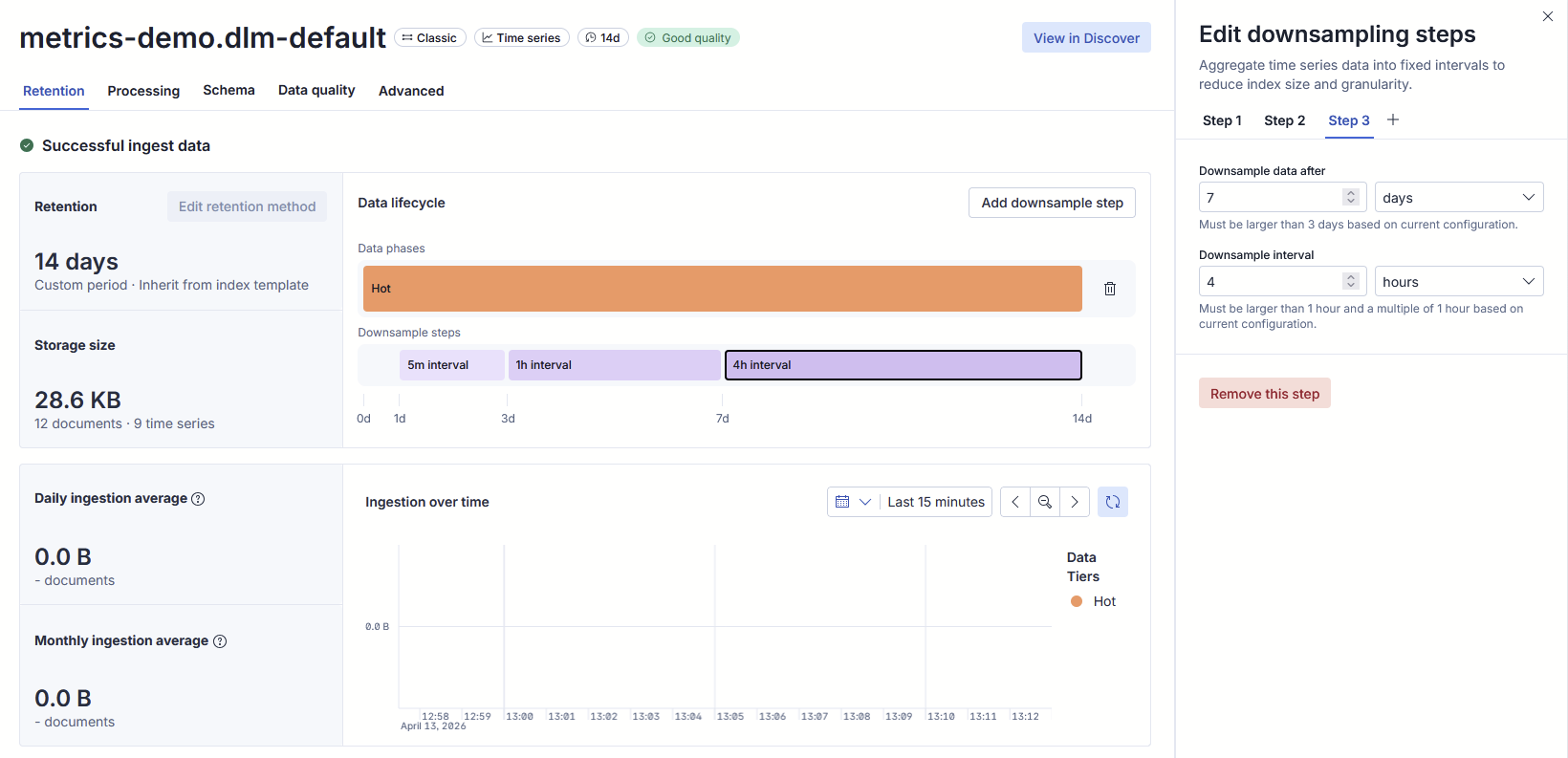Go to next time window

click(x=1075, y=502)
